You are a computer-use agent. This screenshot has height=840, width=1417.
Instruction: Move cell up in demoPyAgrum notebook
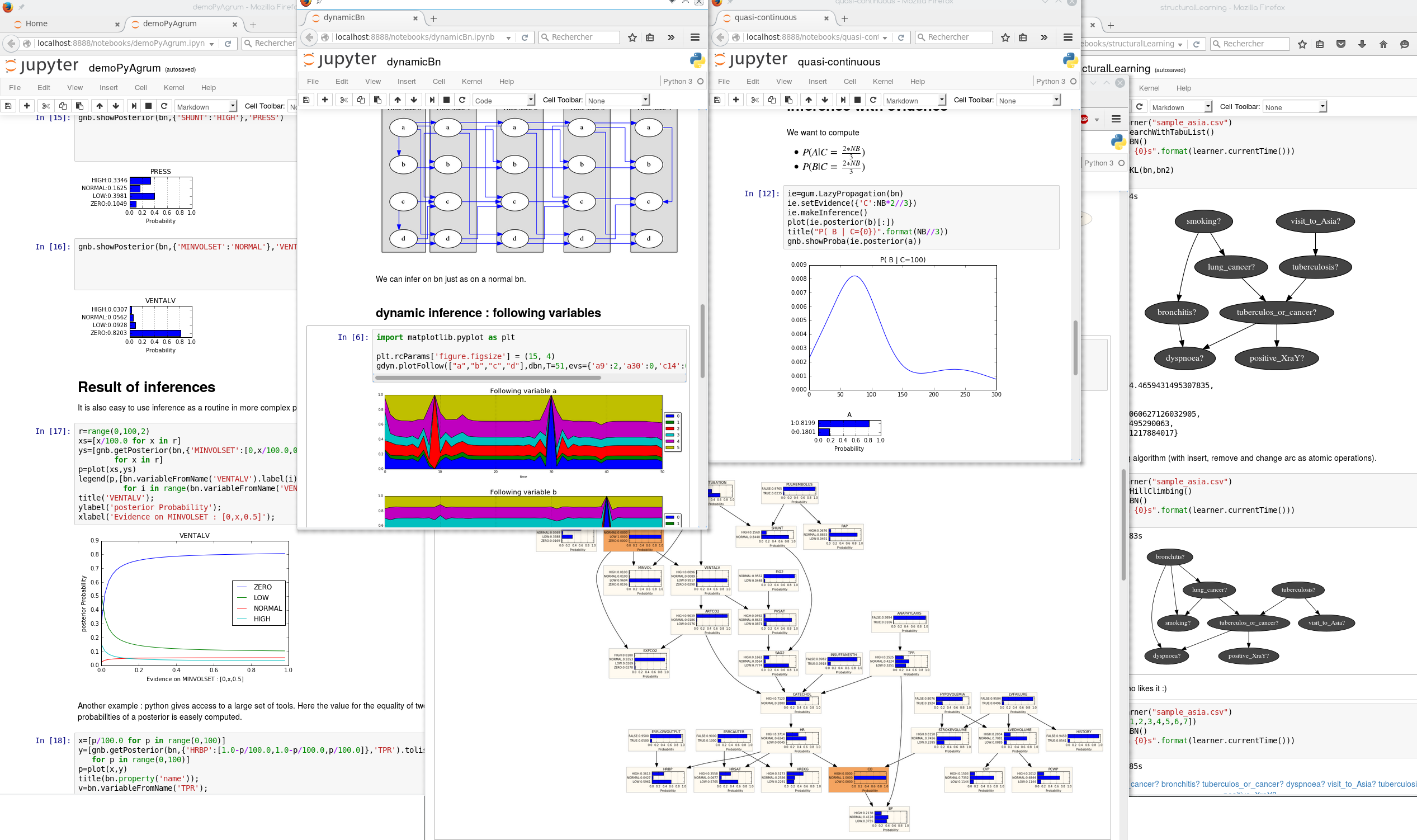[100, 106]
